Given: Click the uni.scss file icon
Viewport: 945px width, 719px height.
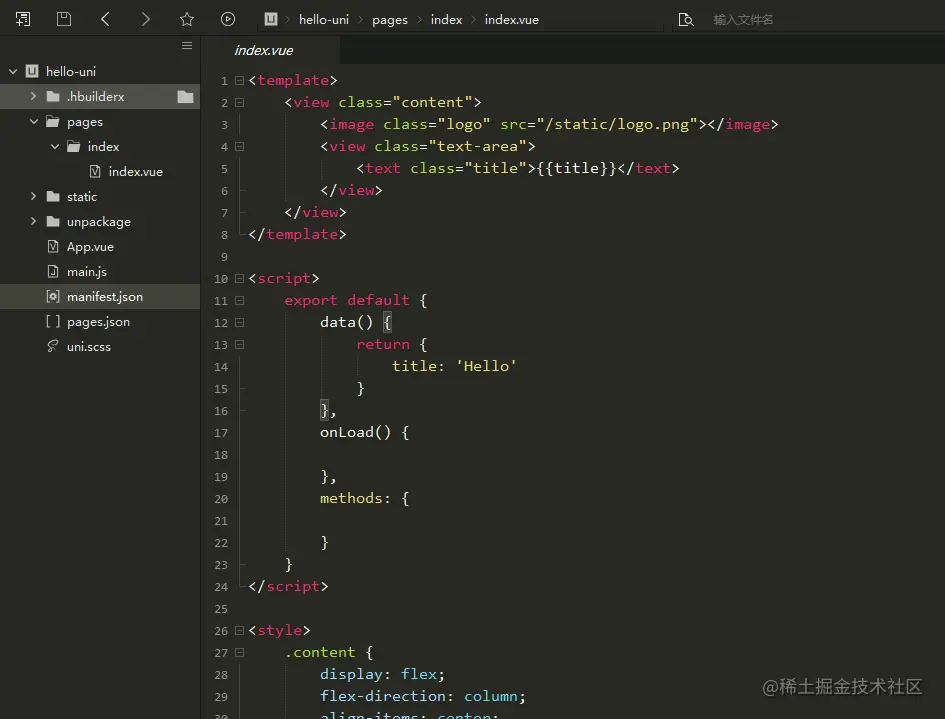Looking at the screenshot, I should tap(53, 346).
